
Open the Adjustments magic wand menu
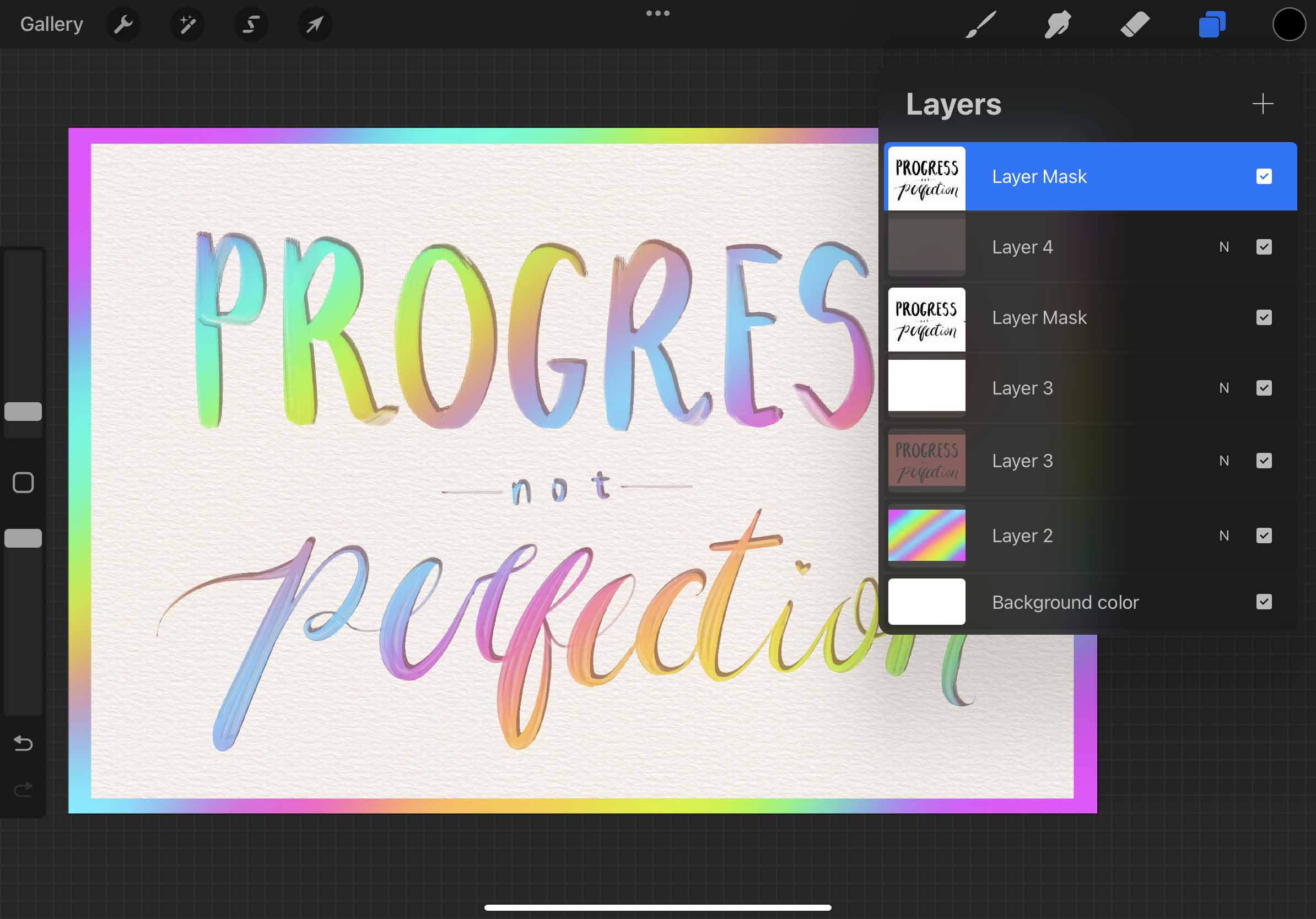click(x=187, y=24)
